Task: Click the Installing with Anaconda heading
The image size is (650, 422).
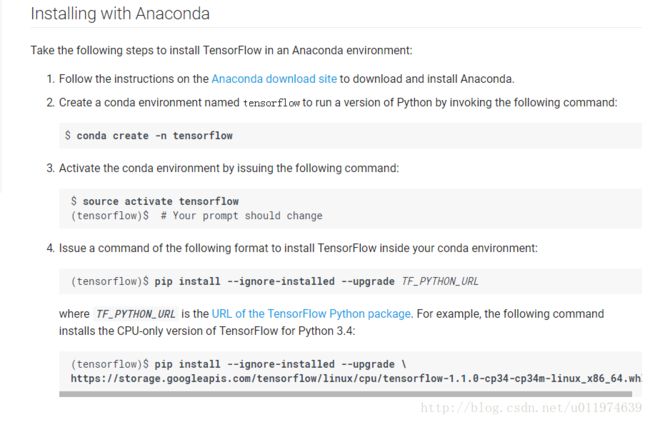Action: pyautogui.click(x=120, y=14)
